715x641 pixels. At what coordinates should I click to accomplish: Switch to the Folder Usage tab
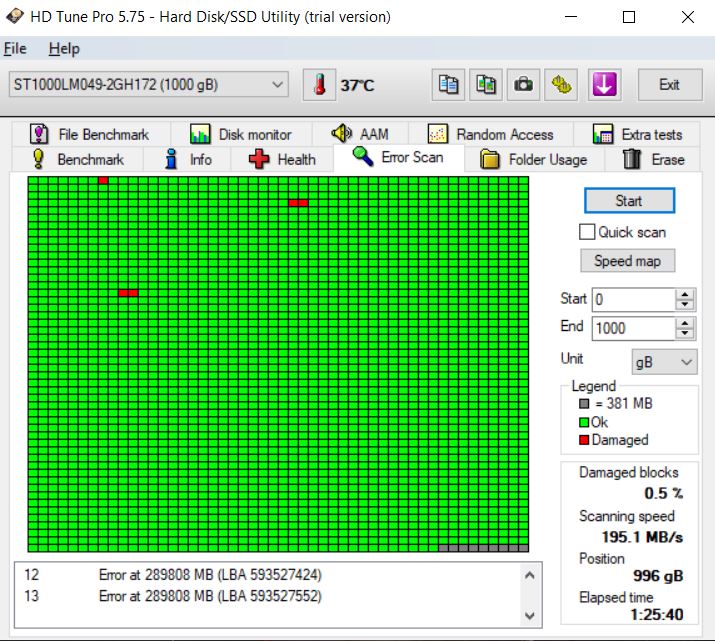[x=534, y=159]
